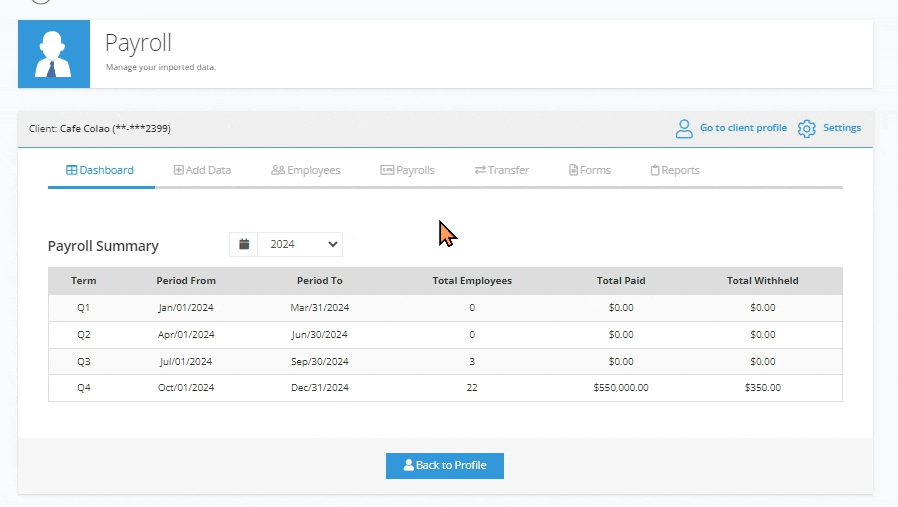Open the Settings link
This screenshot has height=507, width=898.
coord(842,128)
